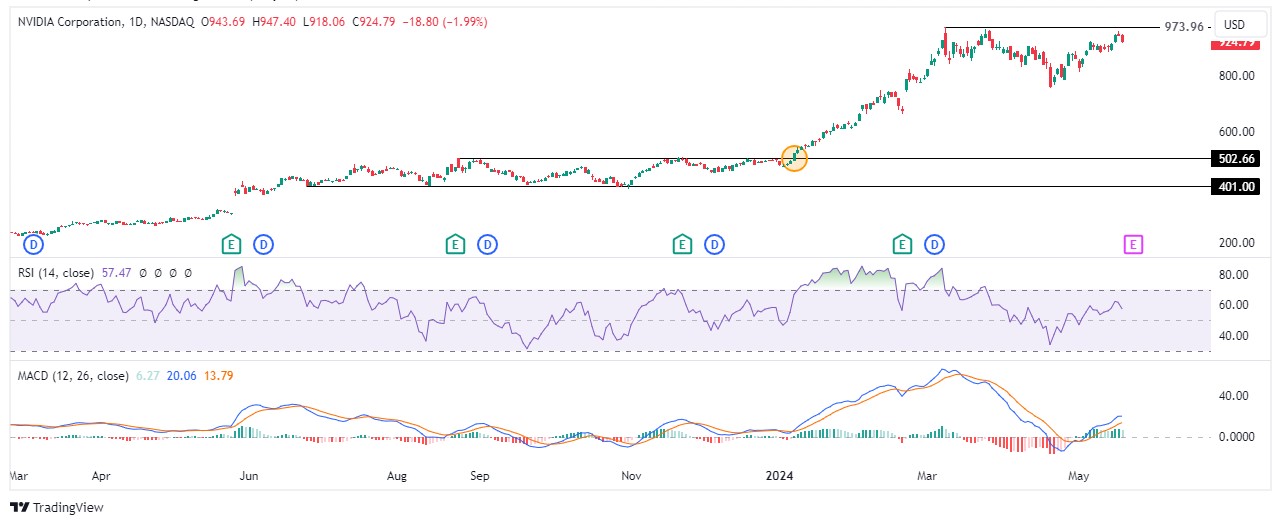Click the Aug label on time axis
Viewport: 1281px width, 525px height.
click(396, 478)
